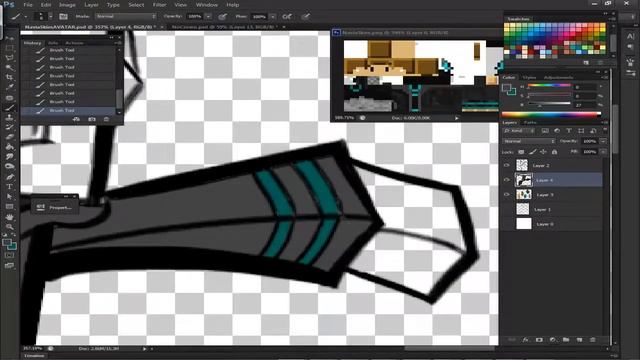Open the Image menu
This screenshot has width=640, height=360.
pyautogui.click(x=67, y=5)
